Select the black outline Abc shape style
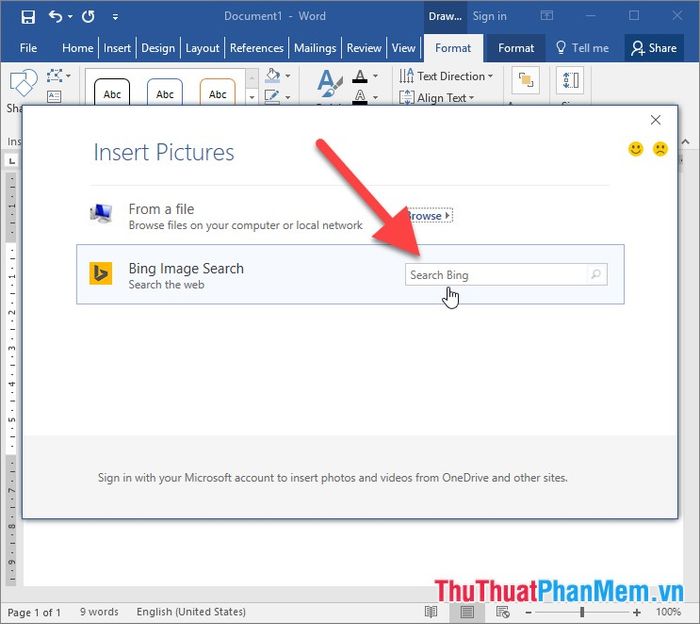This screenshot has height=624, width=700. pyautogui.click(x=112, y=92)
